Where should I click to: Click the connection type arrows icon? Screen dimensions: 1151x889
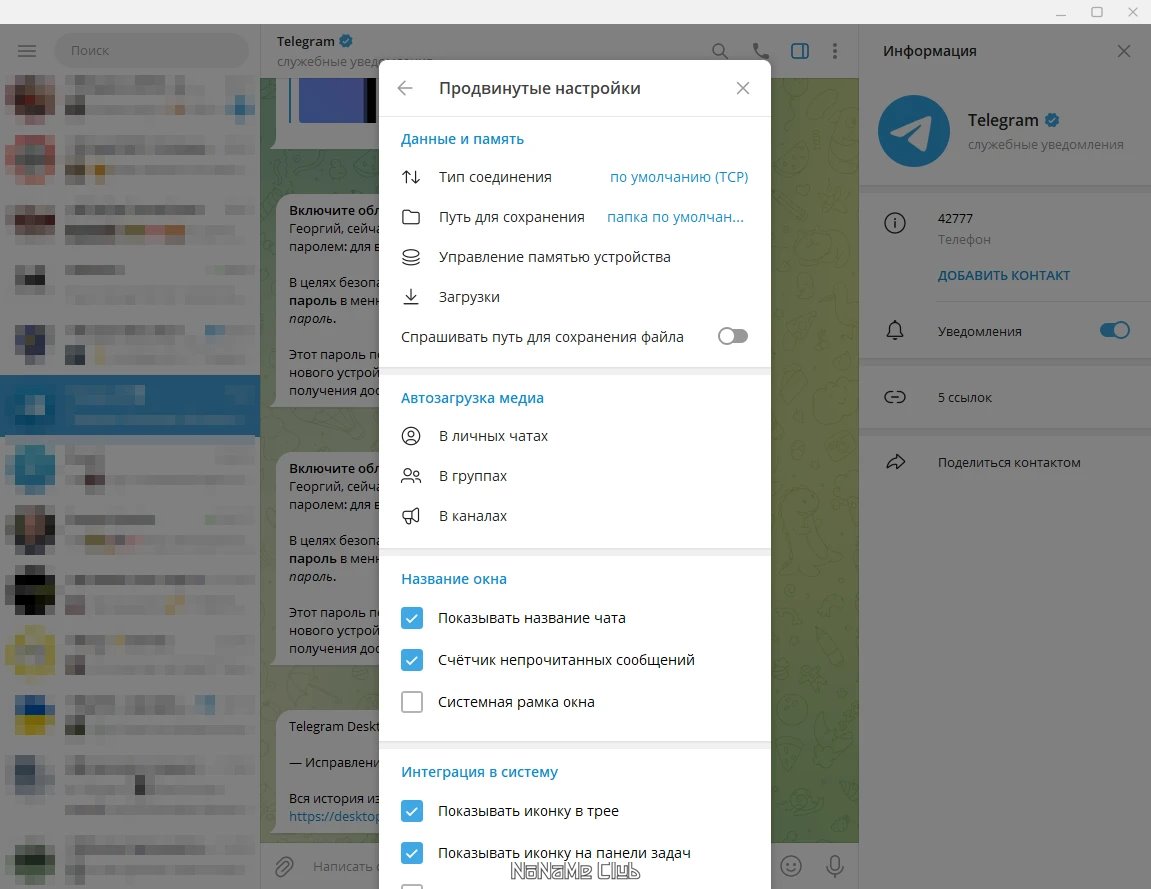(411, 177)
